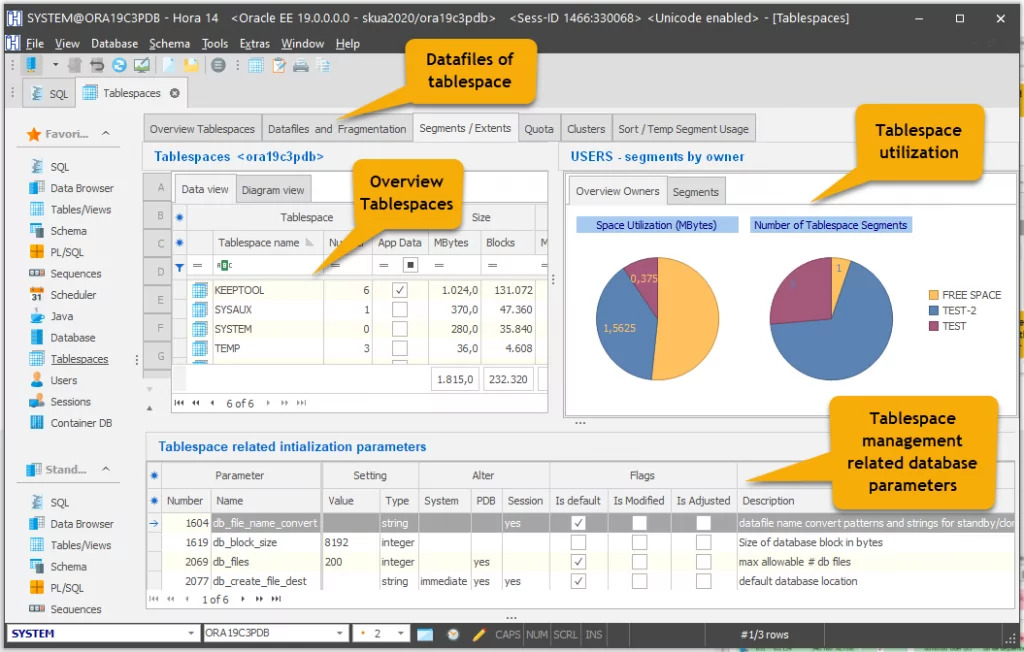The width and height of the screenshot is (1024, 652).
Task: Click the Sessions icon in Favorites
Action: 36,402
